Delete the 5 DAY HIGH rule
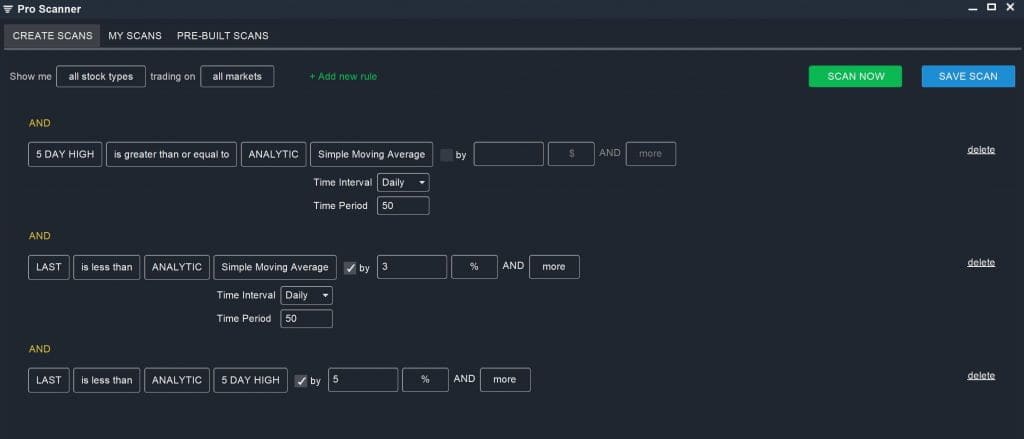The height and width of the screenshot is (439, 1024). [x=981, y=150]
